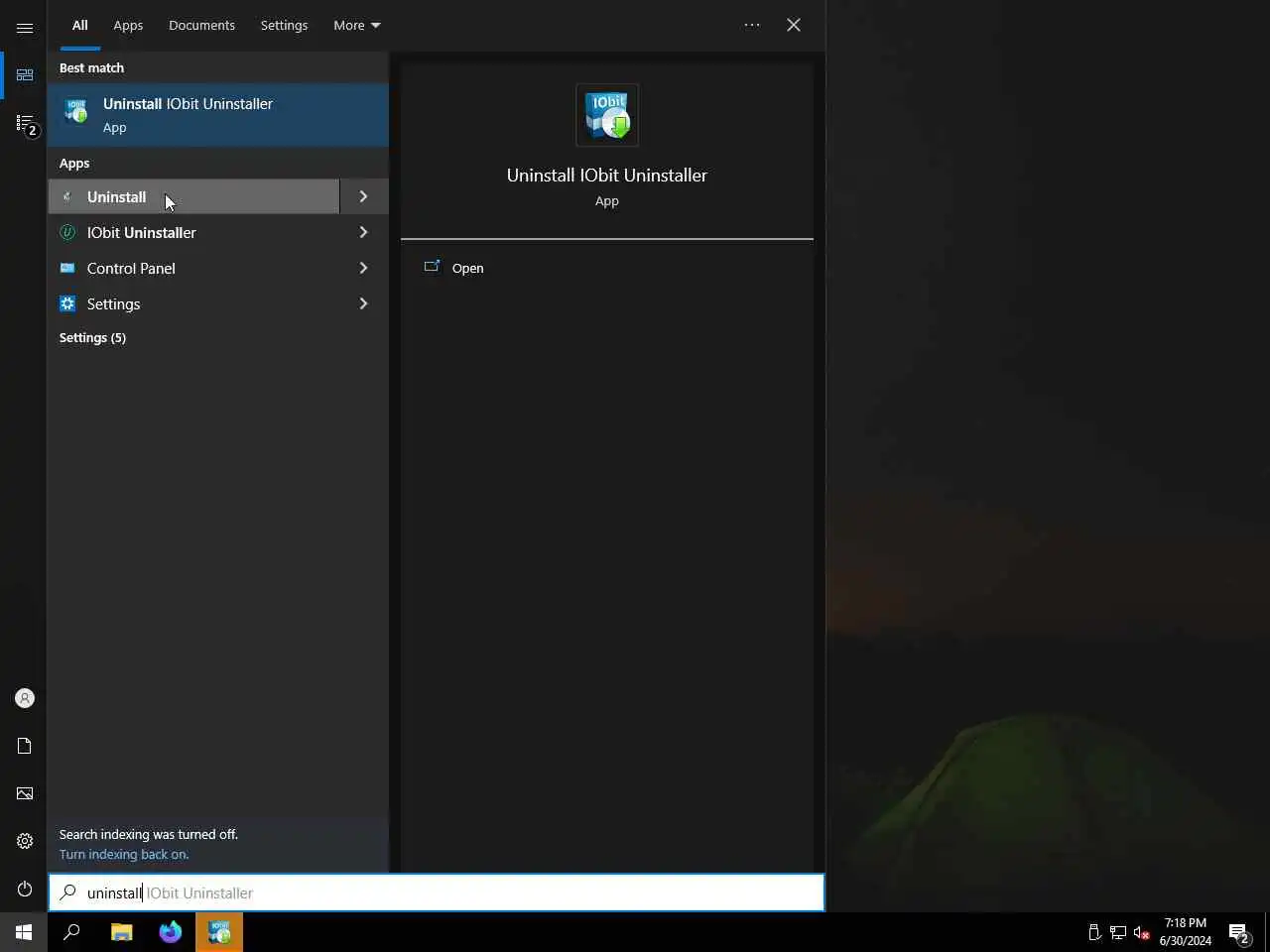Switch to the All tab
The image size is (1270, 952).
click(80, 25)
